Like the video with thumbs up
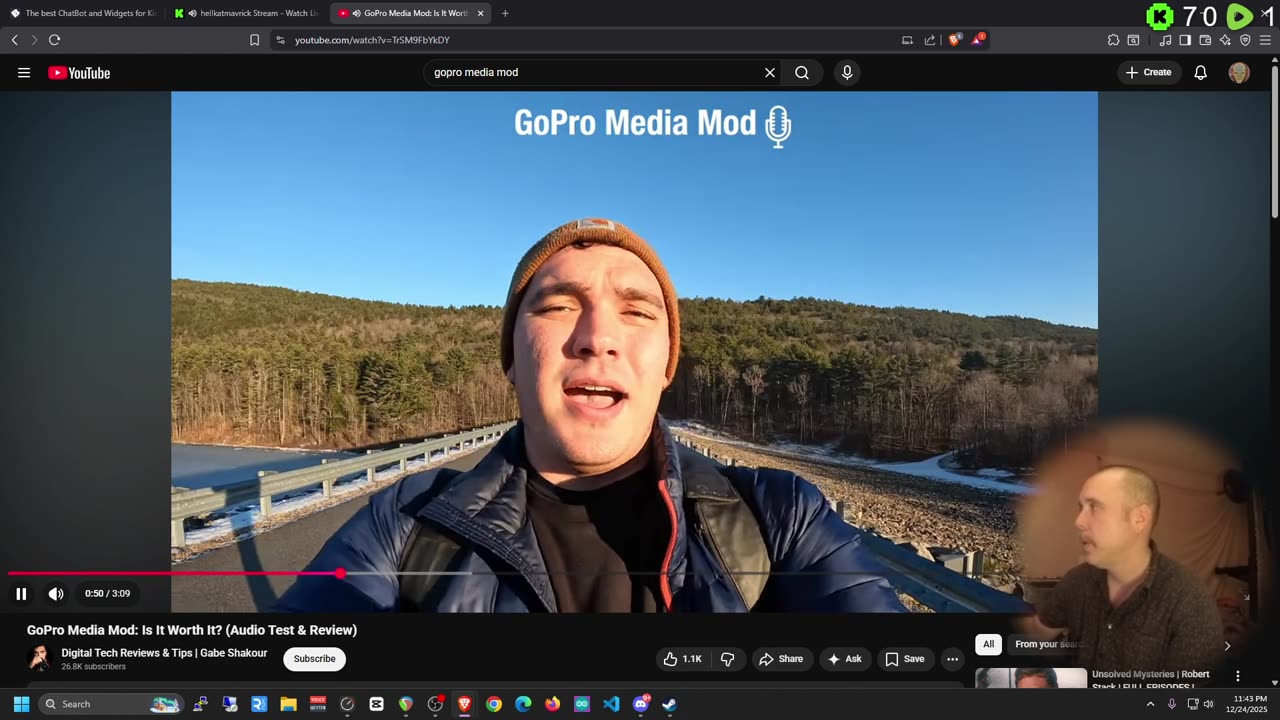Viewport: 1280px width, 720px height. pyautogui.click(x=682, y=659)
